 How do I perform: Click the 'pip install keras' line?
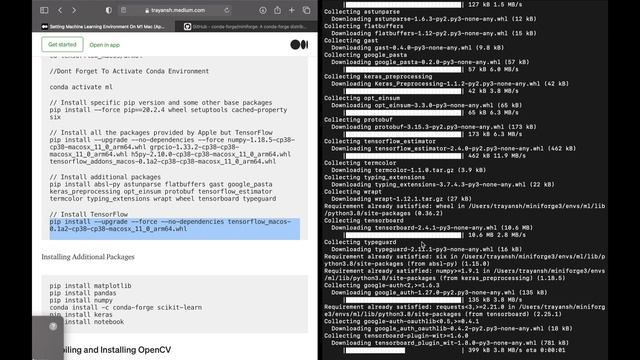(x=81, y=314)
